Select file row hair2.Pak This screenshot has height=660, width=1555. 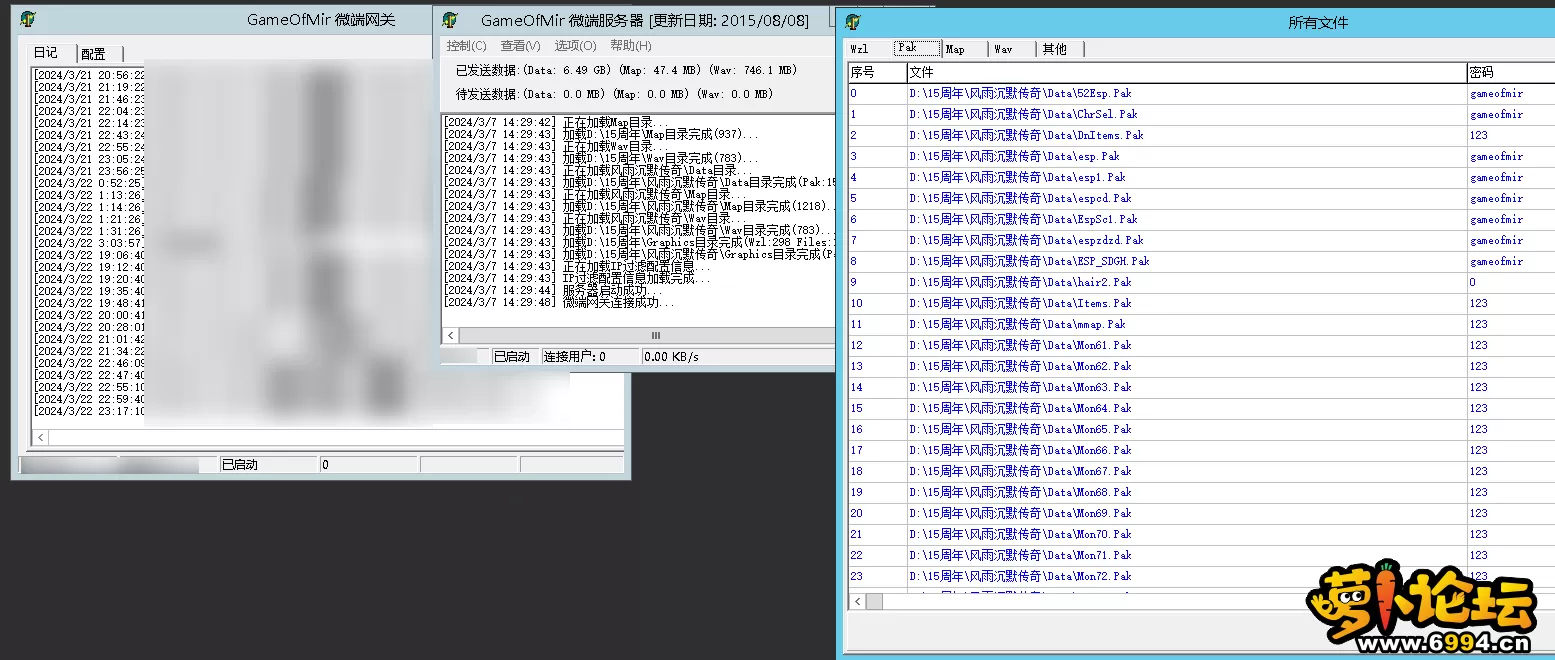(1200, 282)
